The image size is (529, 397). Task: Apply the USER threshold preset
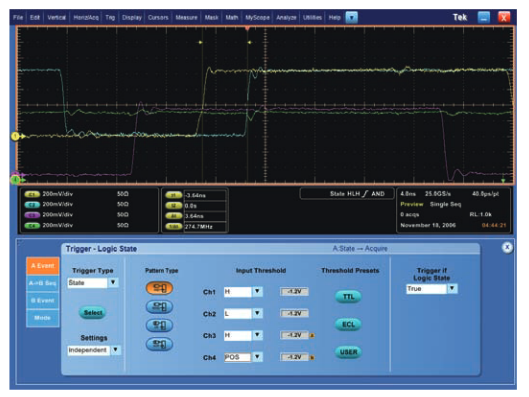(x=349, y=352)
